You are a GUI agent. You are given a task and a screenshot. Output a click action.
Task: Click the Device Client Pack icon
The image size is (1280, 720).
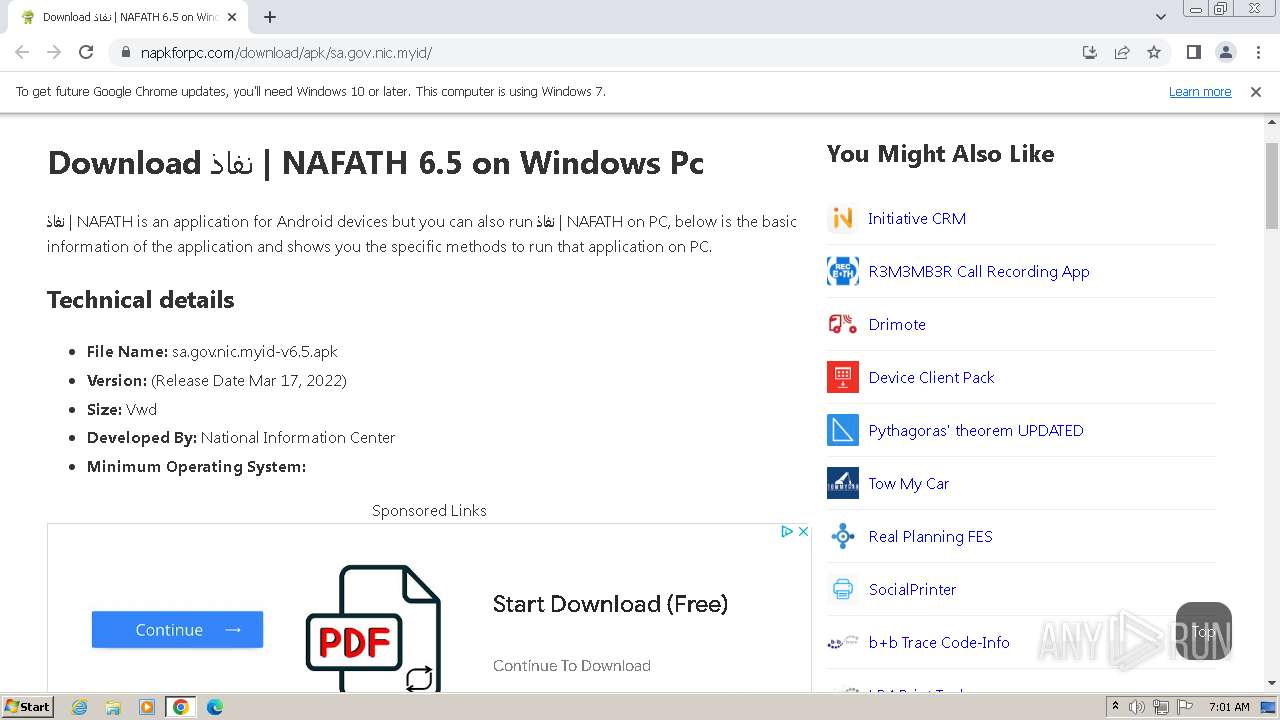843,377
